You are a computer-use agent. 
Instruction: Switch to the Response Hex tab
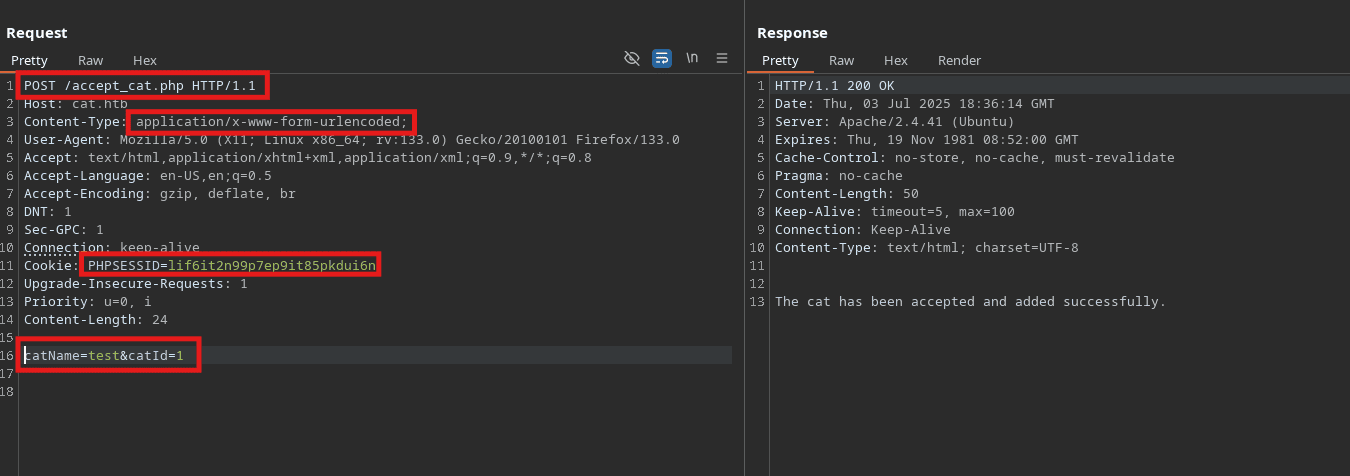click(896, 61)
